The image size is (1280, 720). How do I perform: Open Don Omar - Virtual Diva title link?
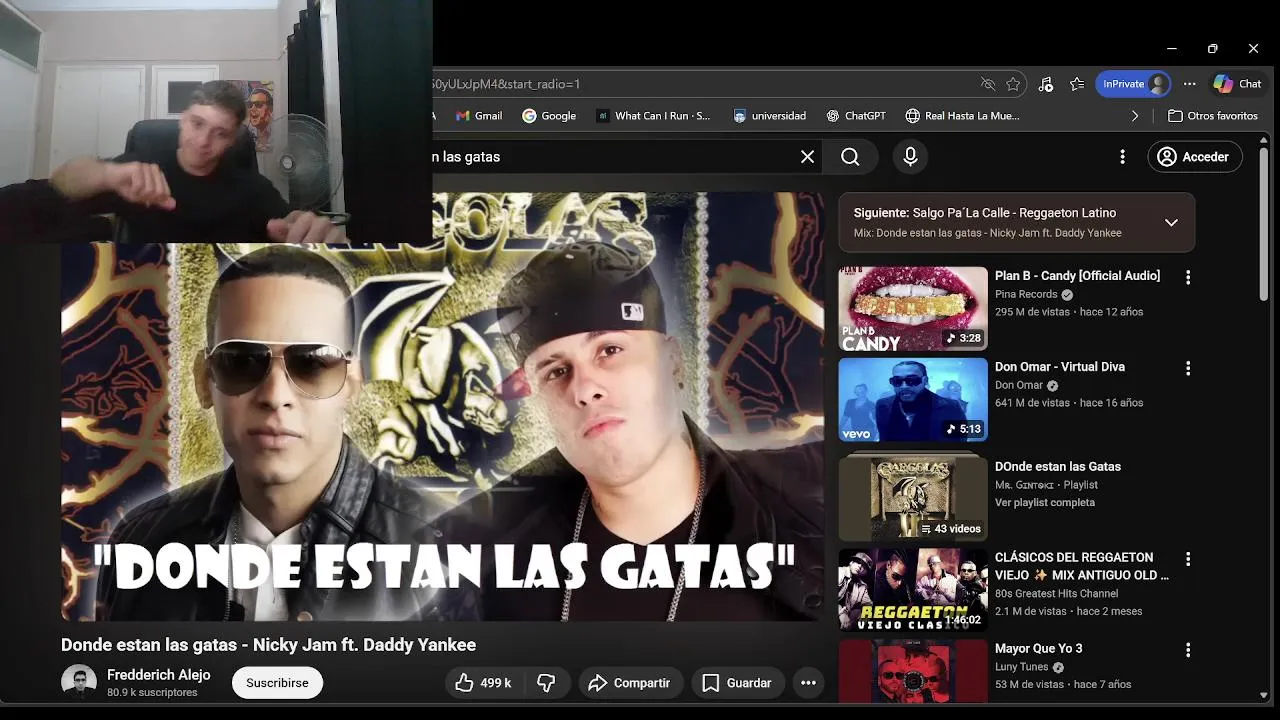tap(1059, 367)
